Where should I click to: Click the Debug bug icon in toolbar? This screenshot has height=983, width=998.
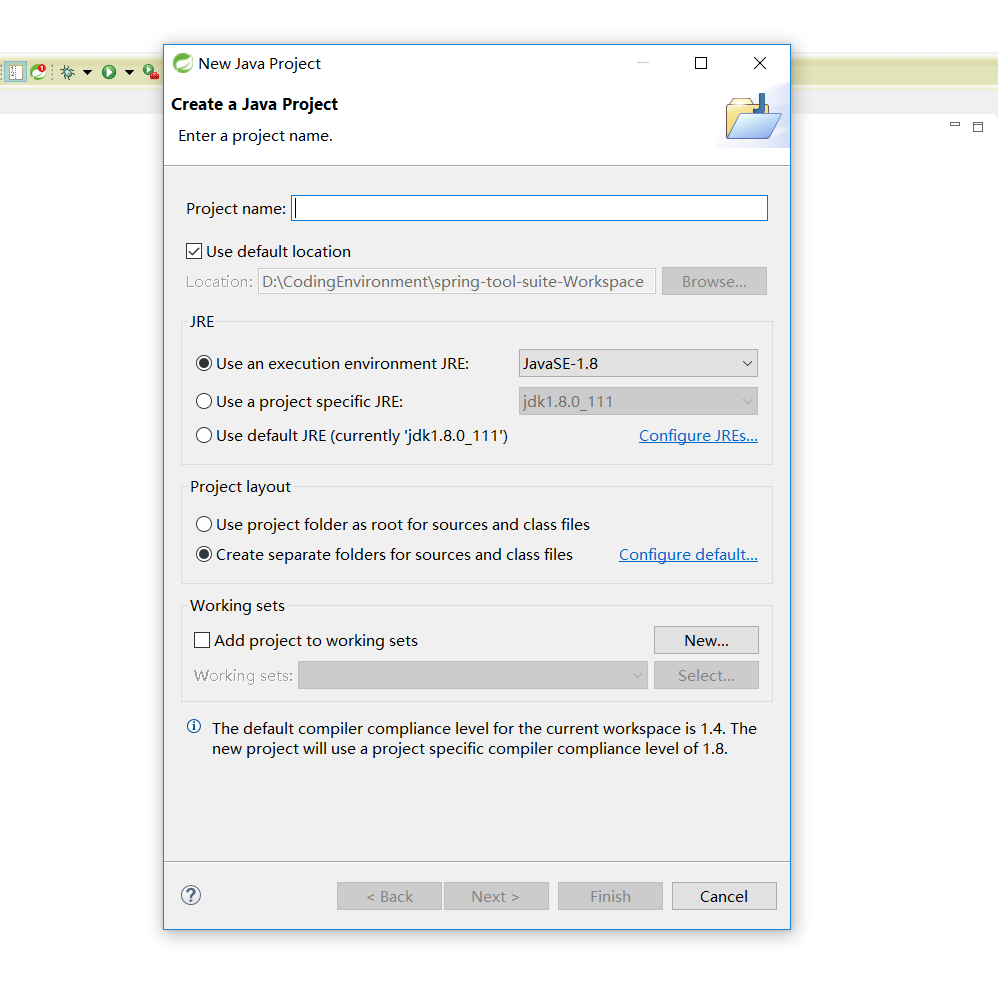click(67, 72)
